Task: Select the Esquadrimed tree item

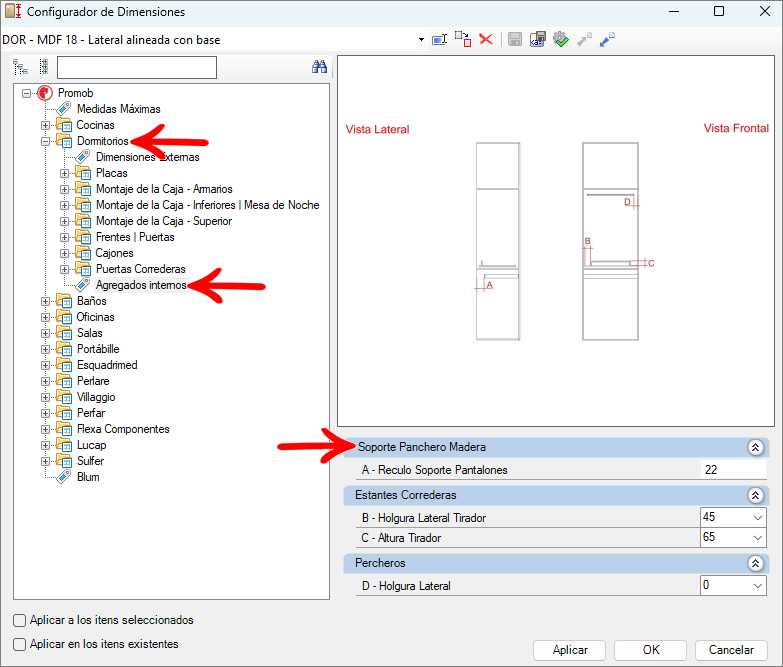Action: [x=107, y=365]
